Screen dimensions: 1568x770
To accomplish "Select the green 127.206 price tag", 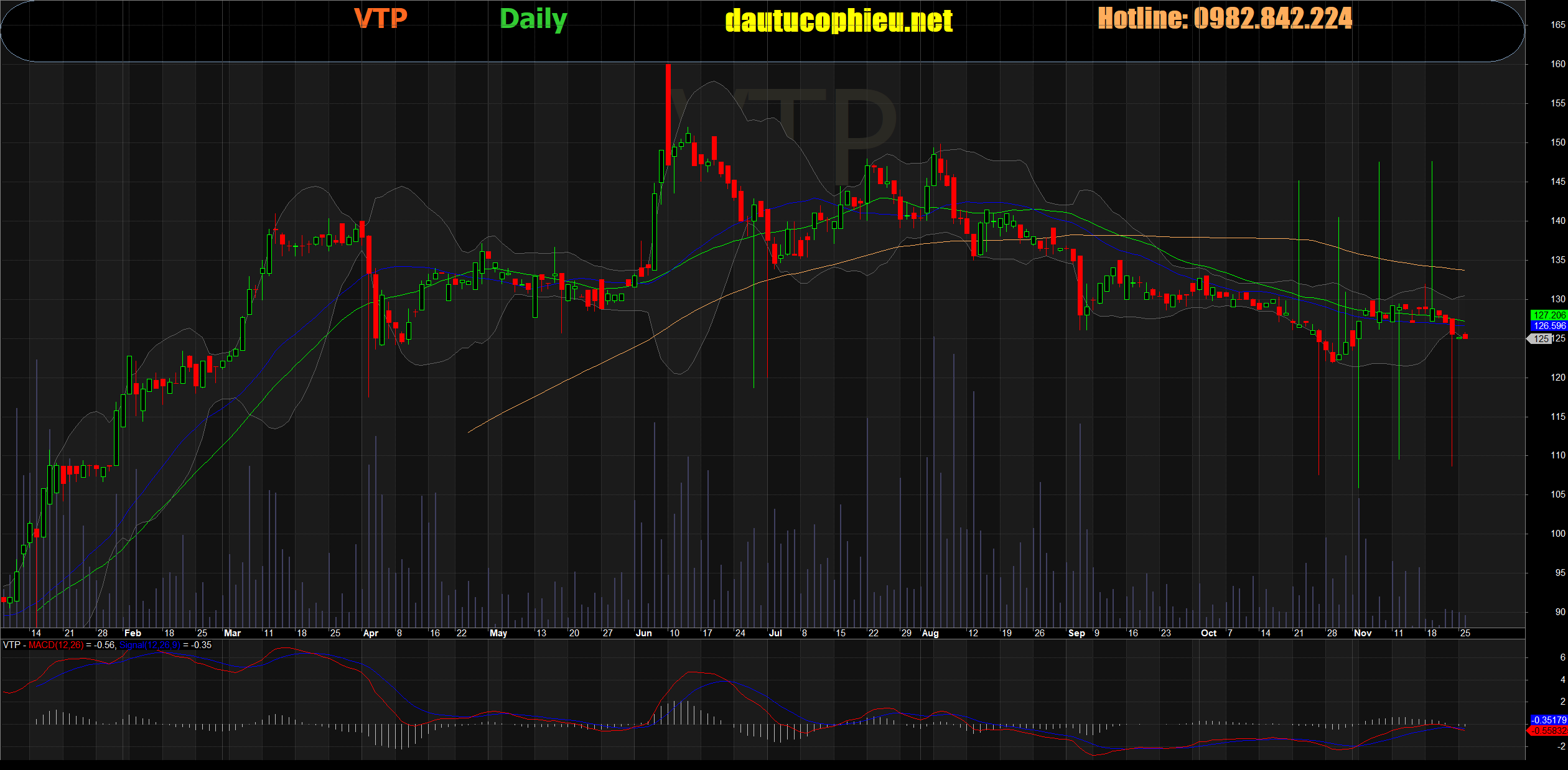I will point(1549,315).
